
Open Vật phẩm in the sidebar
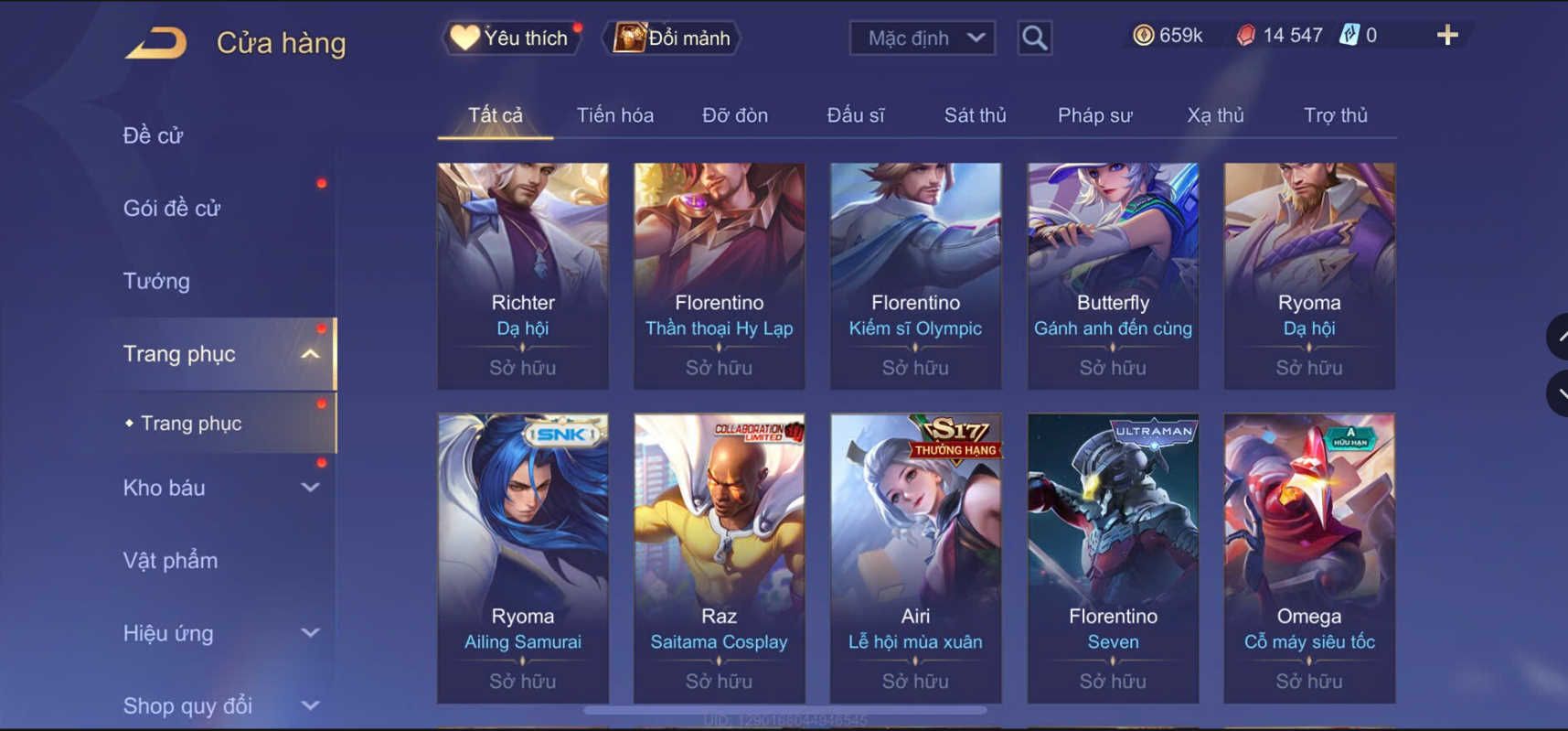tap(170, 560)
